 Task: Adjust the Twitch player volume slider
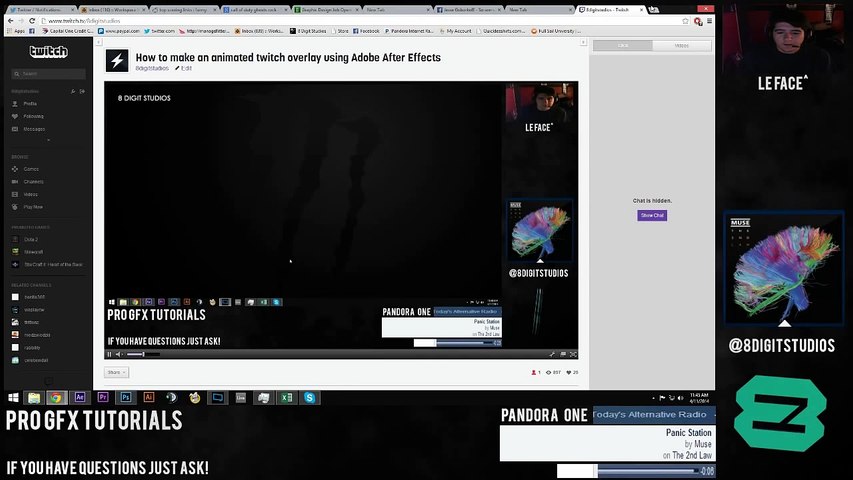tap(143, 354)
